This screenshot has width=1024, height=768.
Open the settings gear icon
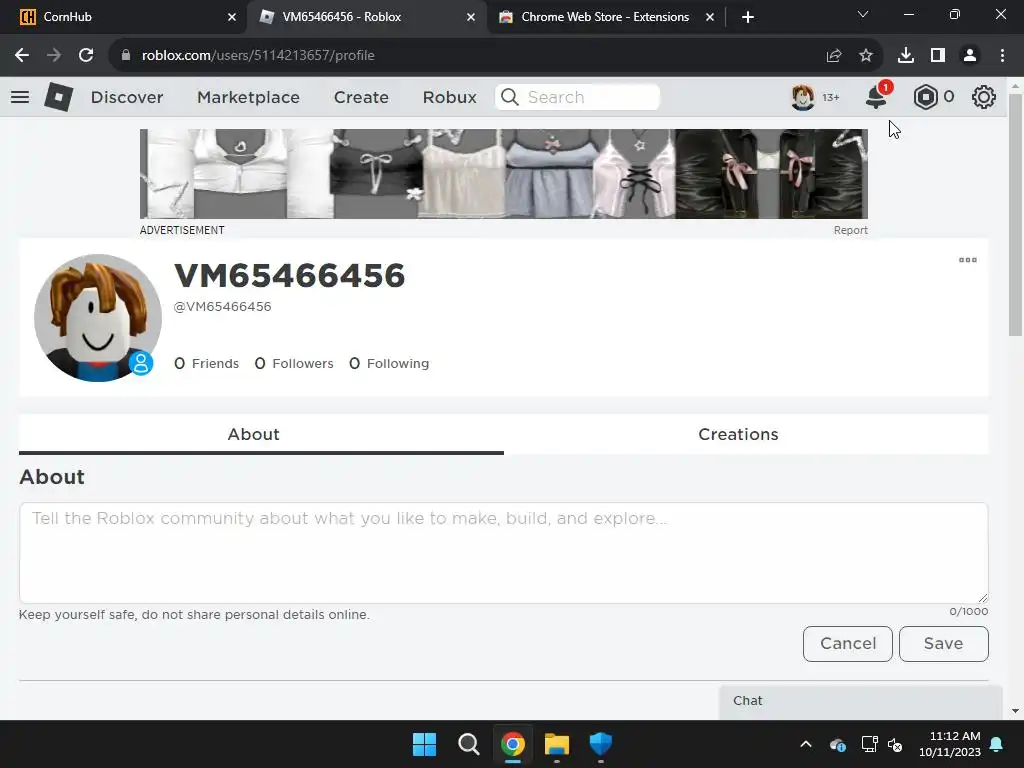984,97
